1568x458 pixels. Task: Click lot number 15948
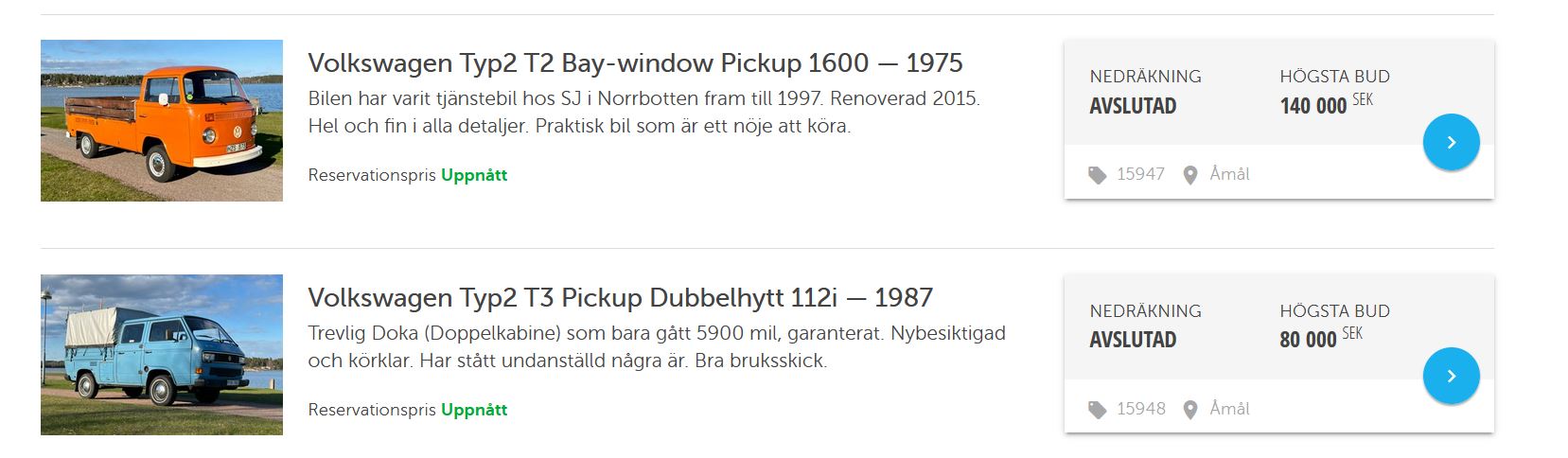click(1140, 409)
